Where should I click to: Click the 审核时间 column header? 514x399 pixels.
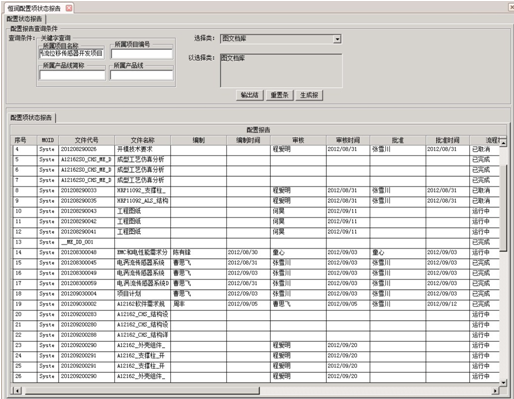(x=348, y=140)
